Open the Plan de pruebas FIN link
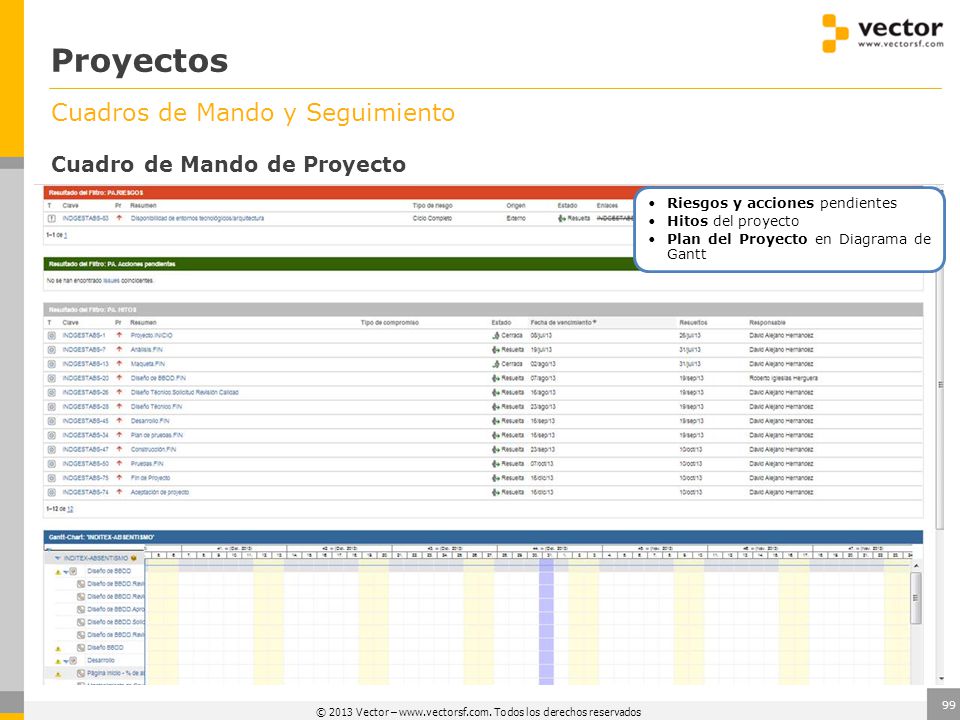This screenshot has width=960, height=720. (x=157, y=435)
